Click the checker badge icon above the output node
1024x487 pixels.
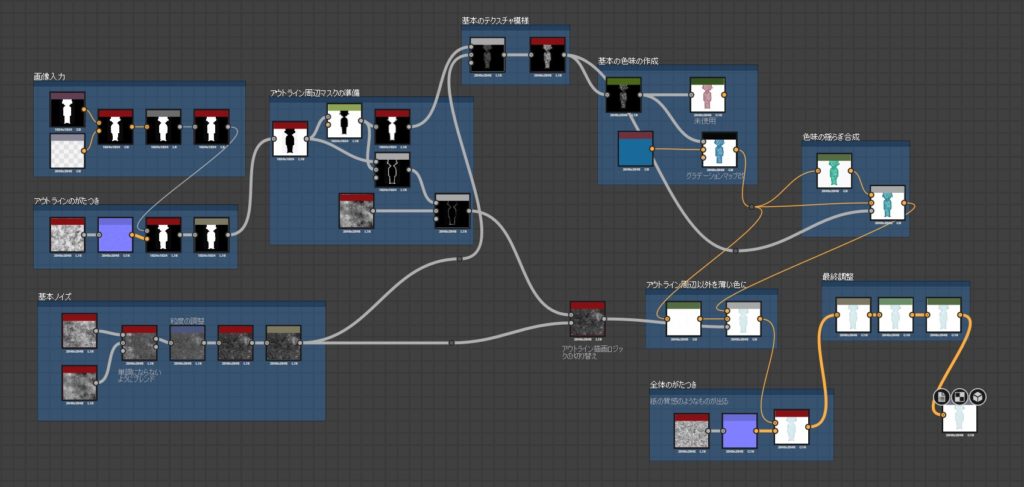tap(960, 397)
